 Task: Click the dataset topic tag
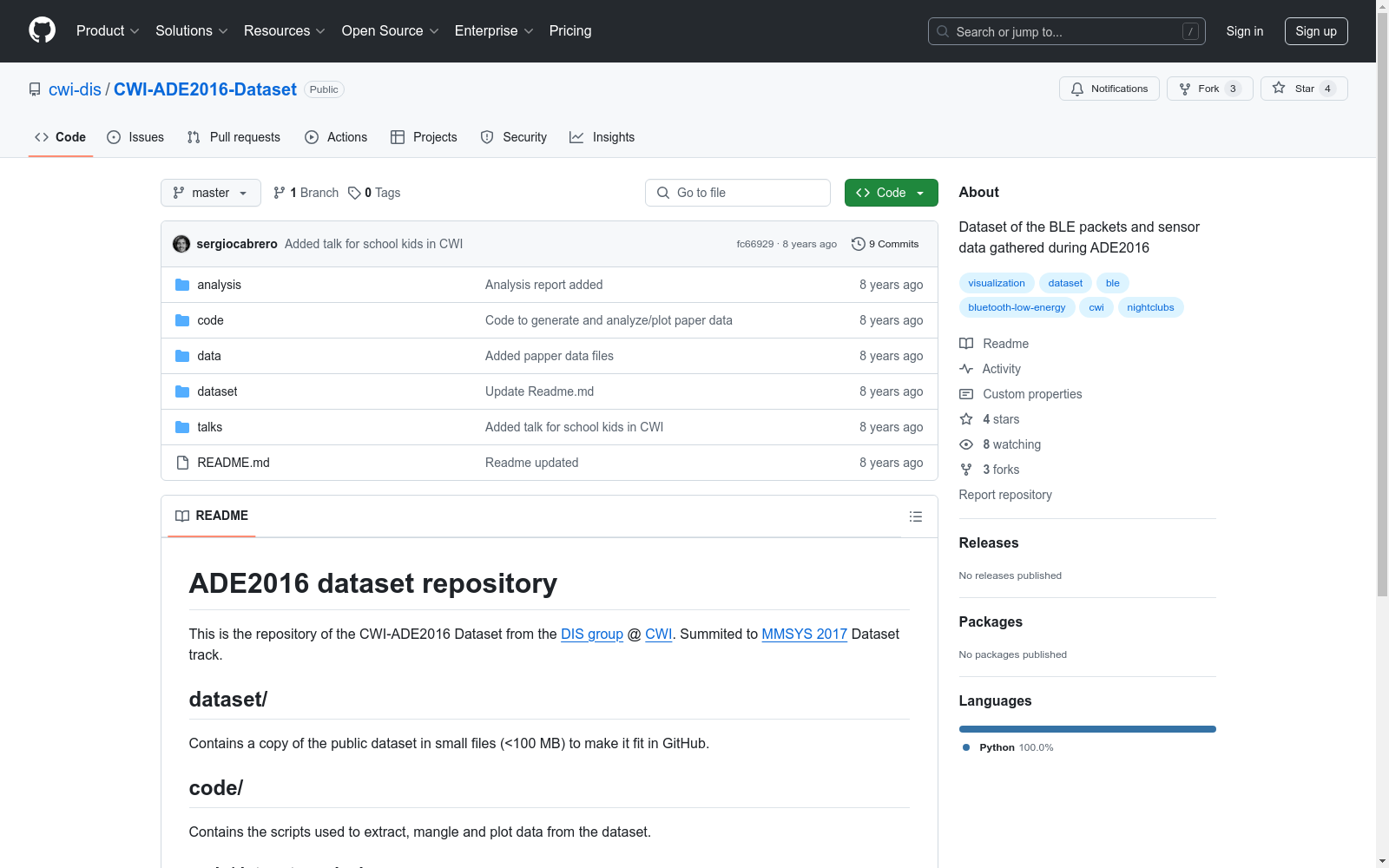click(1065, 283)
